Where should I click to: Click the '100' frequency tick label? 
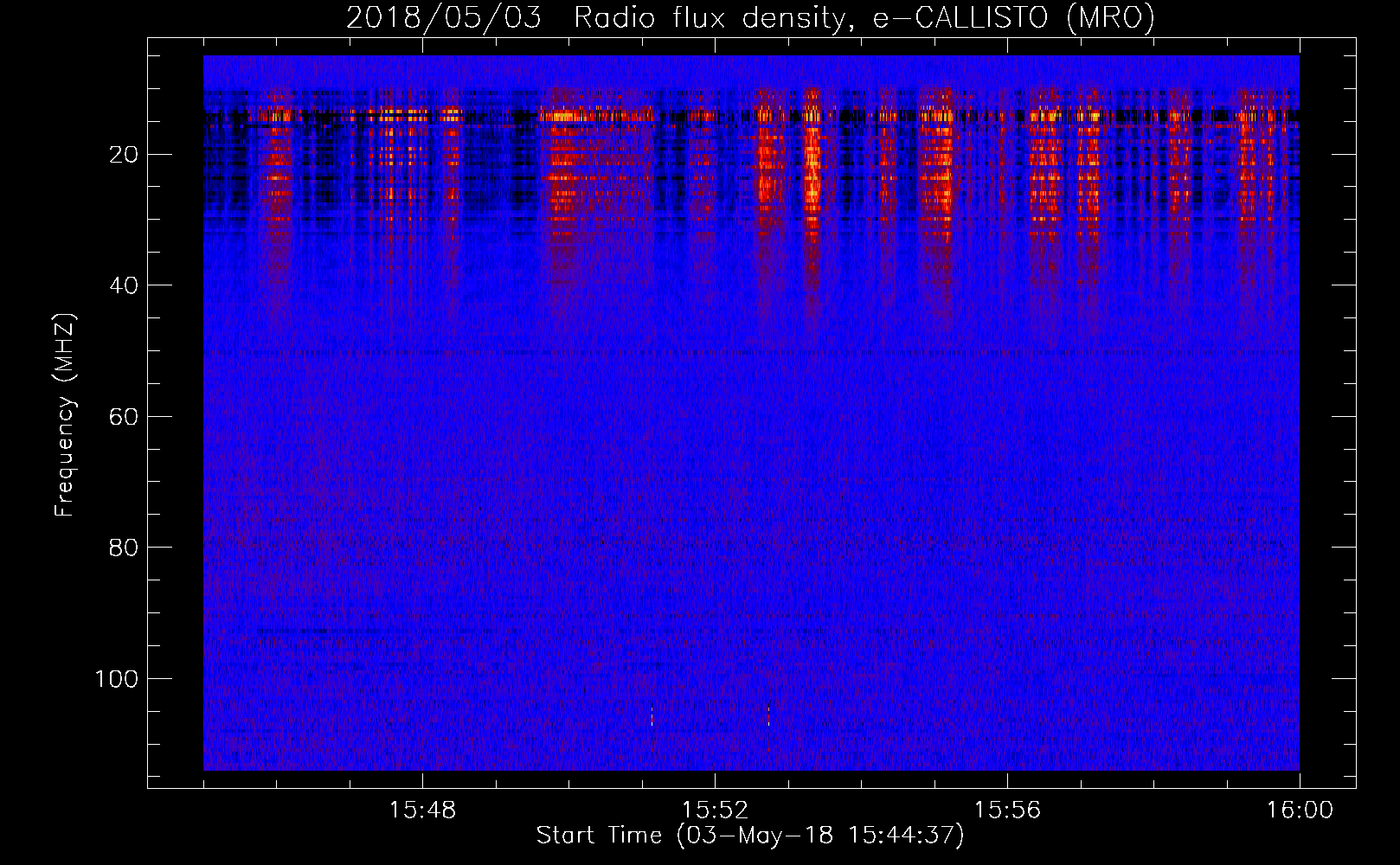[117, 679]
